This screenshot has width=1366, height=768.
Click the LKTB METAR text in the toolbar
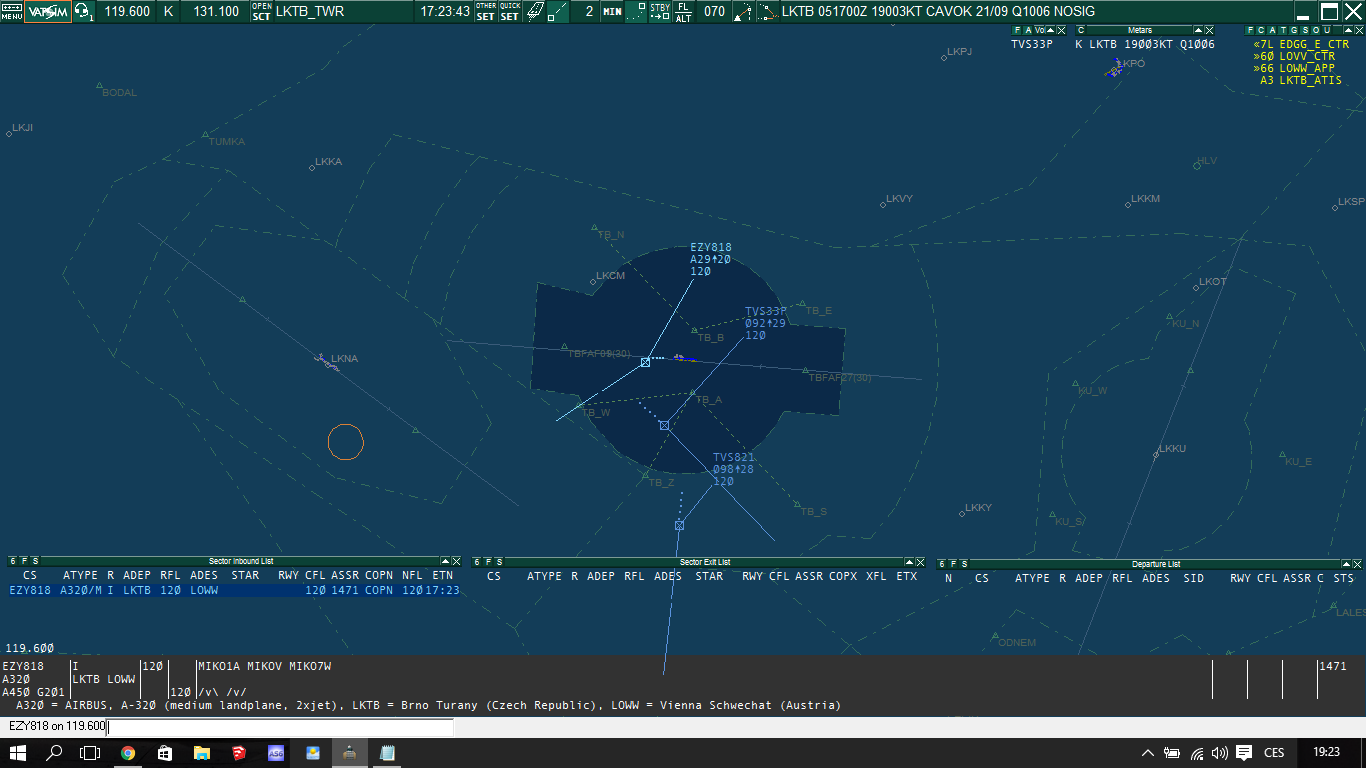coord(938,12)
